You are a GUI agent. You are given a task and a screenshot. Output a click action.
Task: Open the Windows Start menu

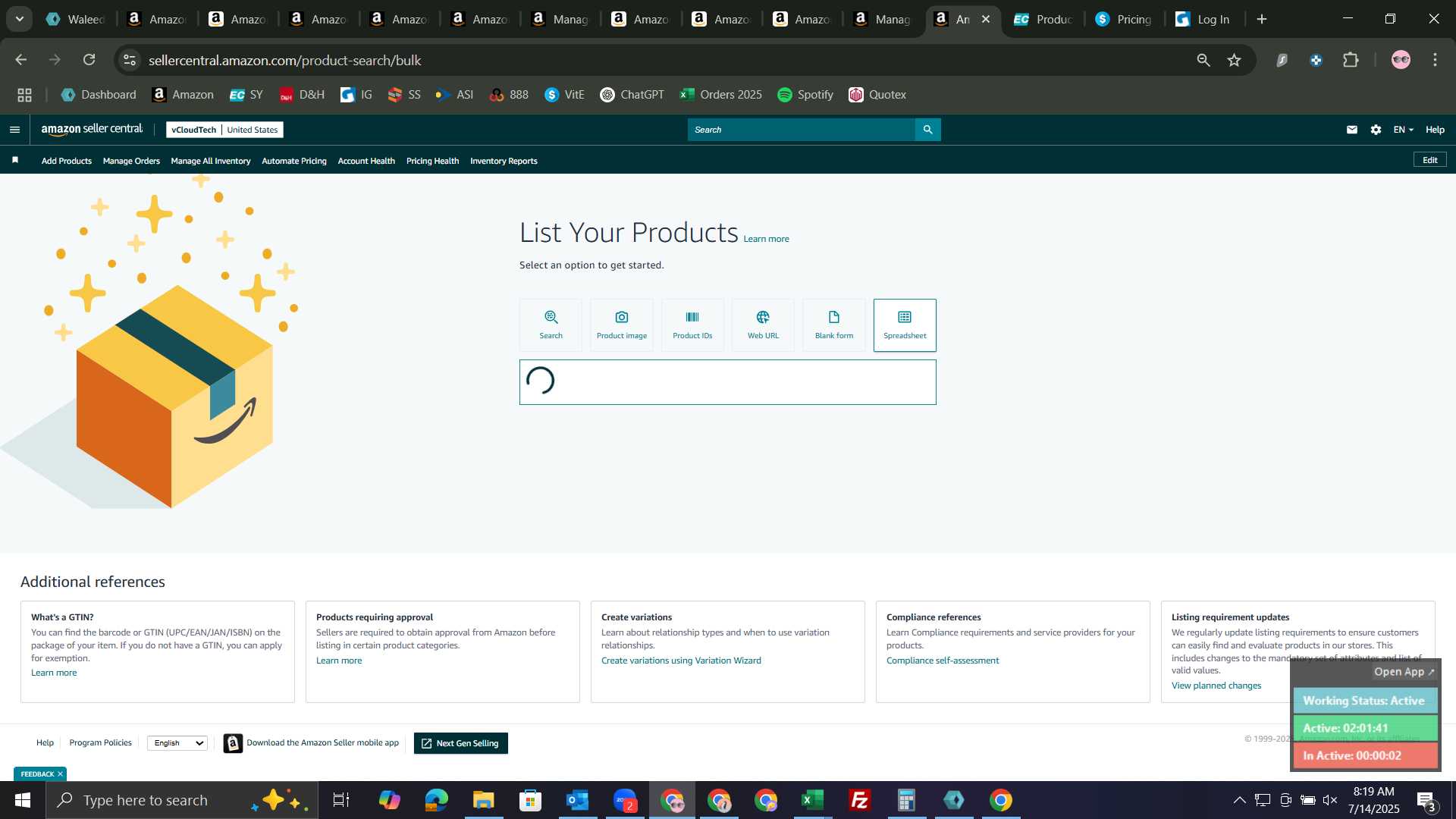pos(23,800)
